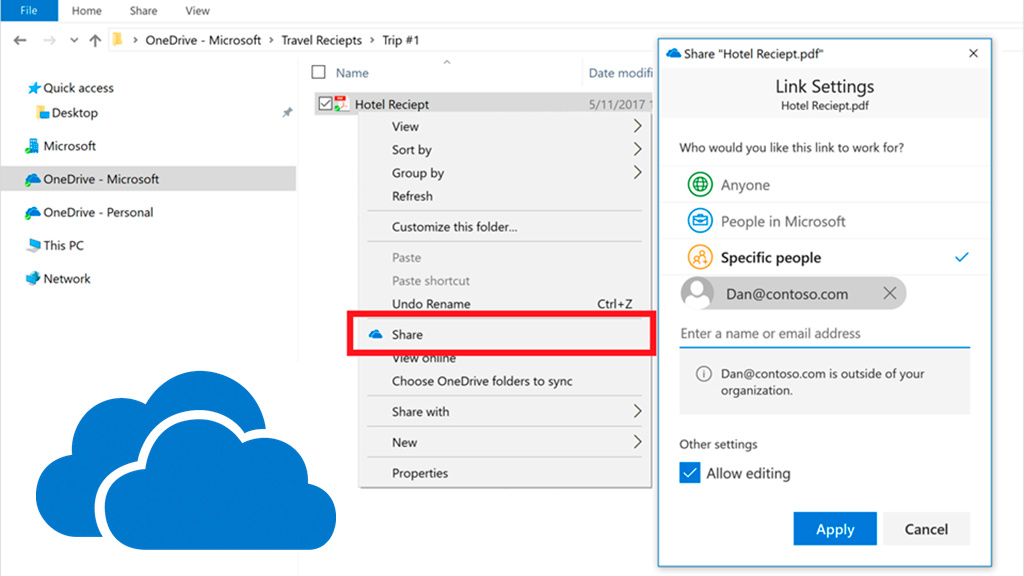The width and height of the screenshot is (1024, 576).
Task: Expand the Share with submenu
Action: (505, 412)
